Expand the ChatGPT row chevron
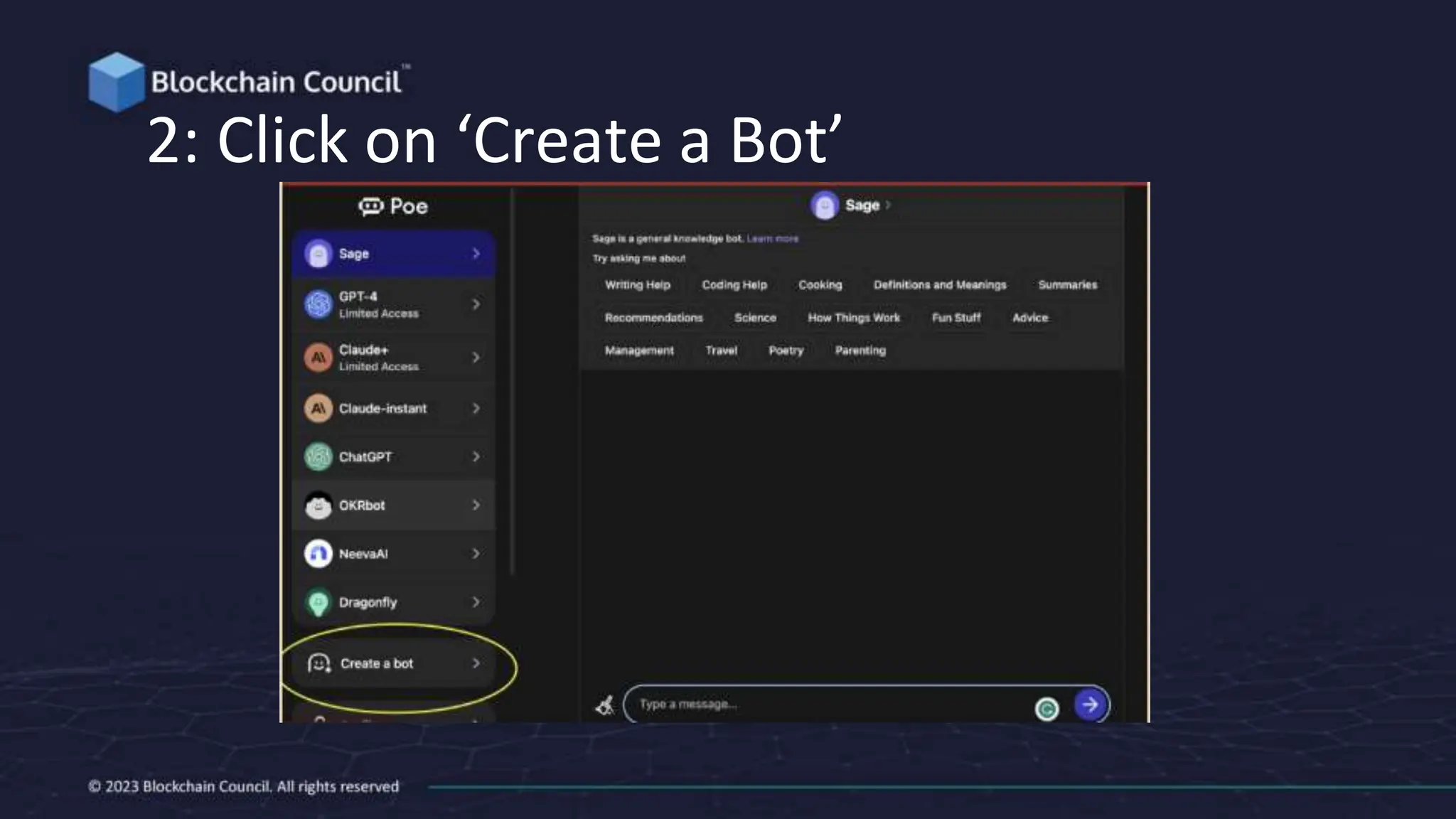1456x819 pixels. tap(476, 456)
